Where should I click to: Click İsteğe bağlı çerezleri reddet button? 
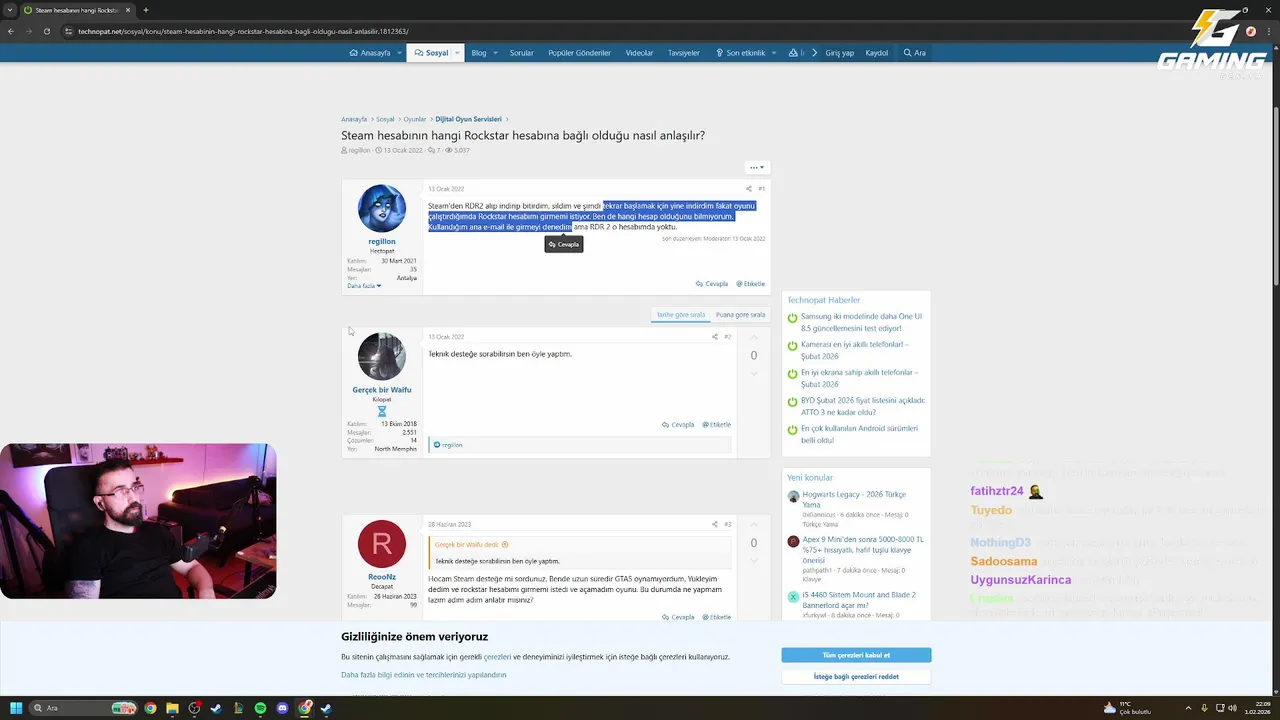(856, 677)
